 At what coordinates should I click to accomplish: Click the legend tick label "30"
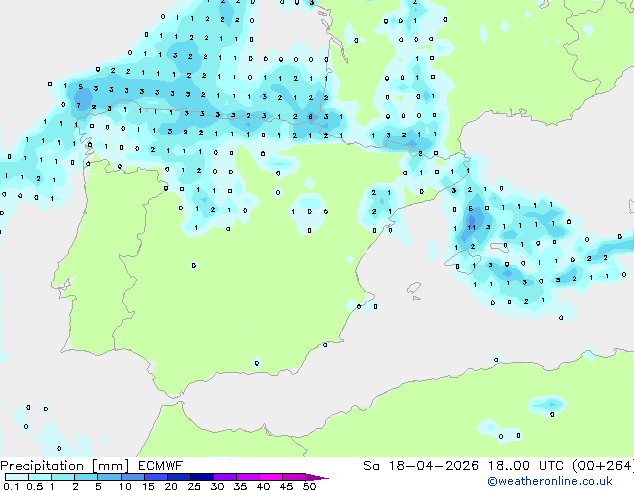(217, 486)
